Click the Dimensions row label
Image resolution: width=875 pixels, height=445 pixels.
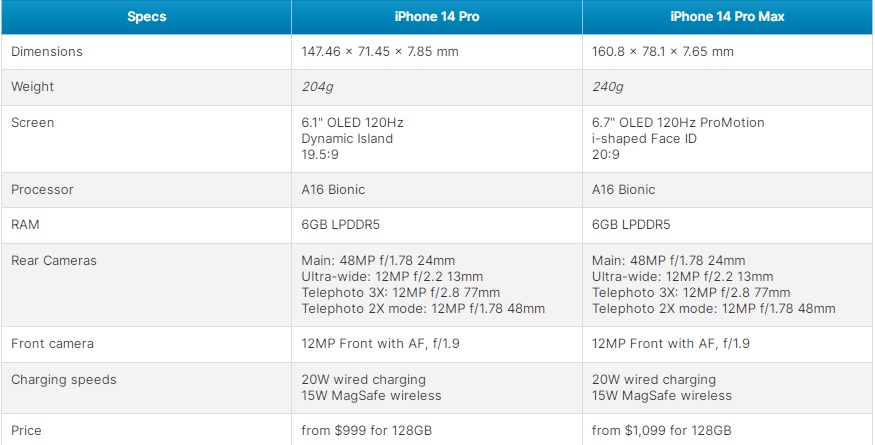(x=47, y=51)
